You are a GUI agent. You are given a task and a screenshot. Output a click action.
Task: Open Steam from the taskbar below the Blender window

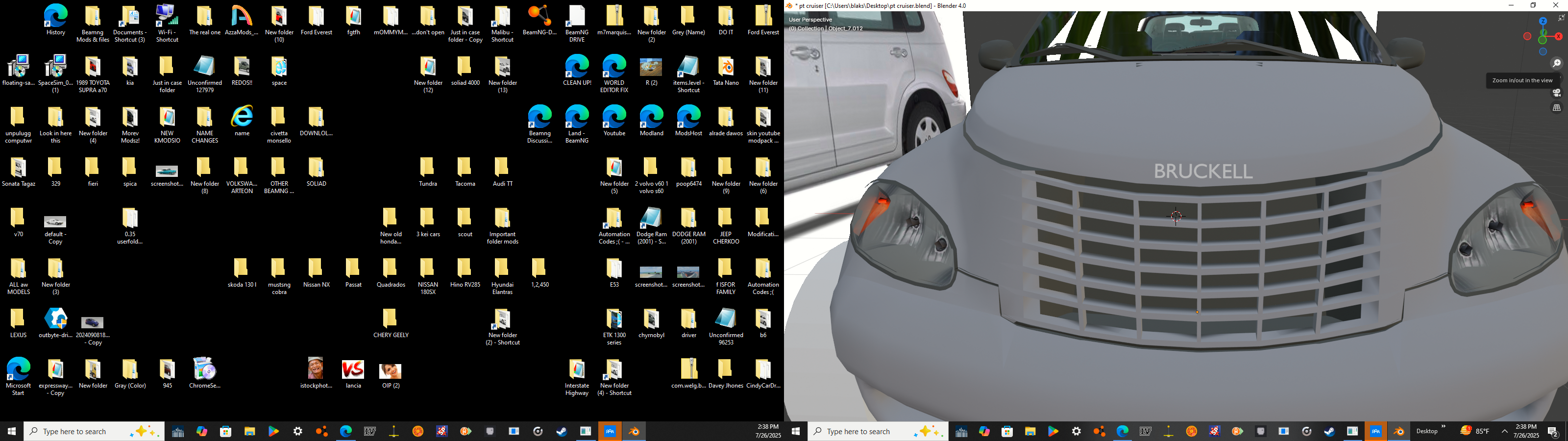coord(1329,432)
